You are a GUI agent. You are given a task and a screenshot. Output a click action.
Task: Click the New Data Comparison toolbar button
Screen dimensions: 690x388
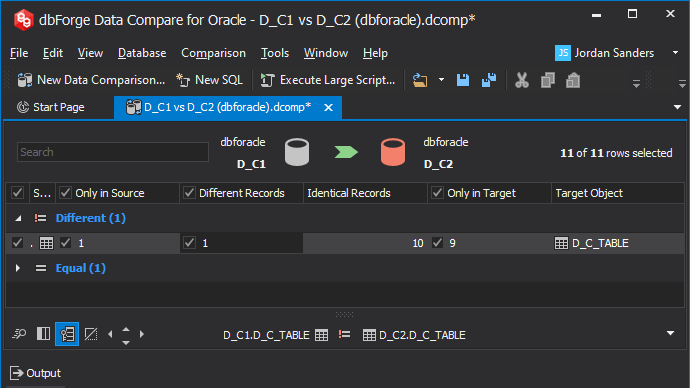[91, 80]
